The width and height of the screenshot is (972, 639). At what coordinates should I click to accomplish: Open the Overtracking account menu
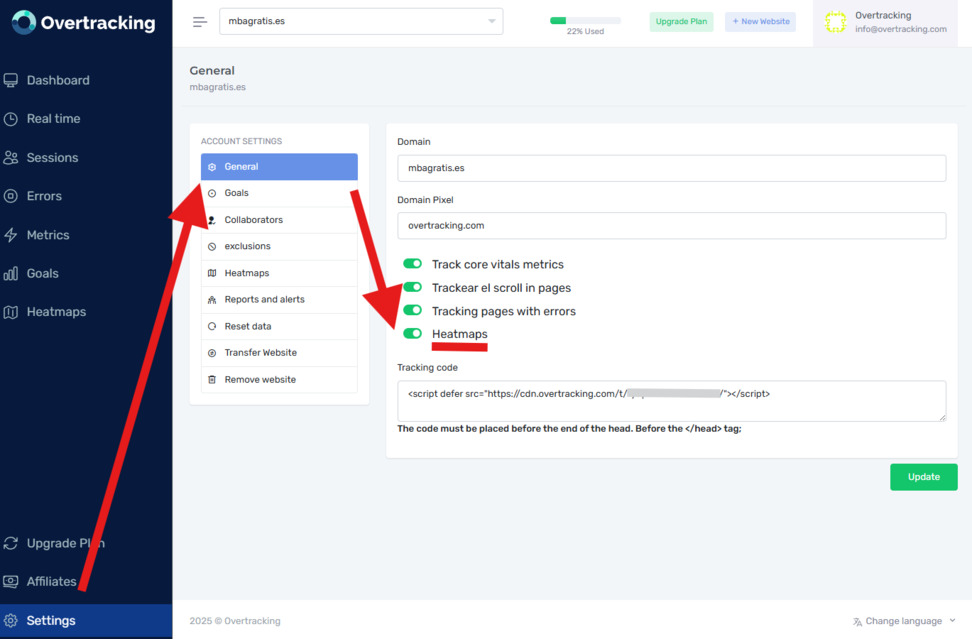coord(885,22)
